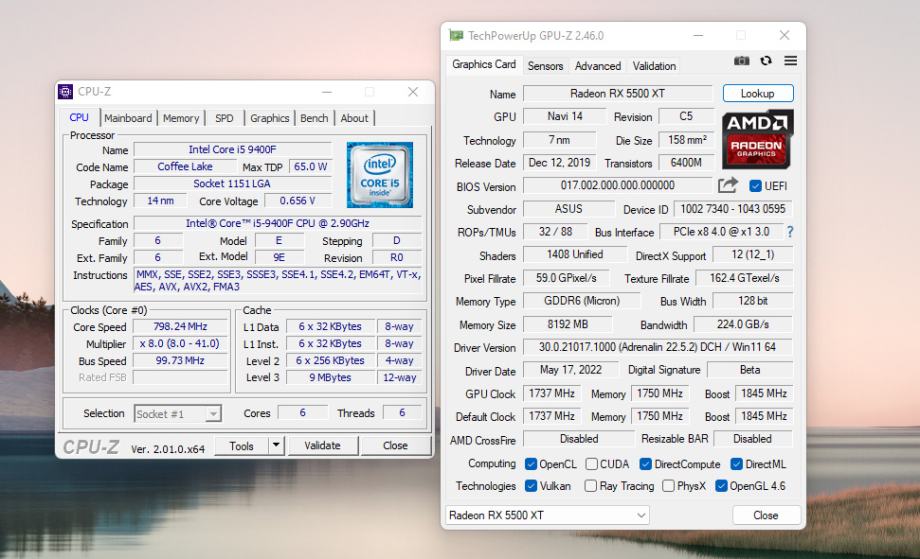Click the Validate button in CPU-Z
This screenshot has height=559, width=920.
pyautogui.click(x=322, y=446)
